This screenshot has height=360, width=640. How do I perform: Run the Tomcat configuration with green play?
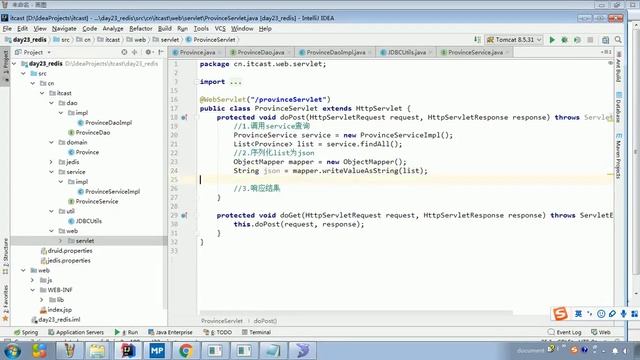tap(552, 40)
